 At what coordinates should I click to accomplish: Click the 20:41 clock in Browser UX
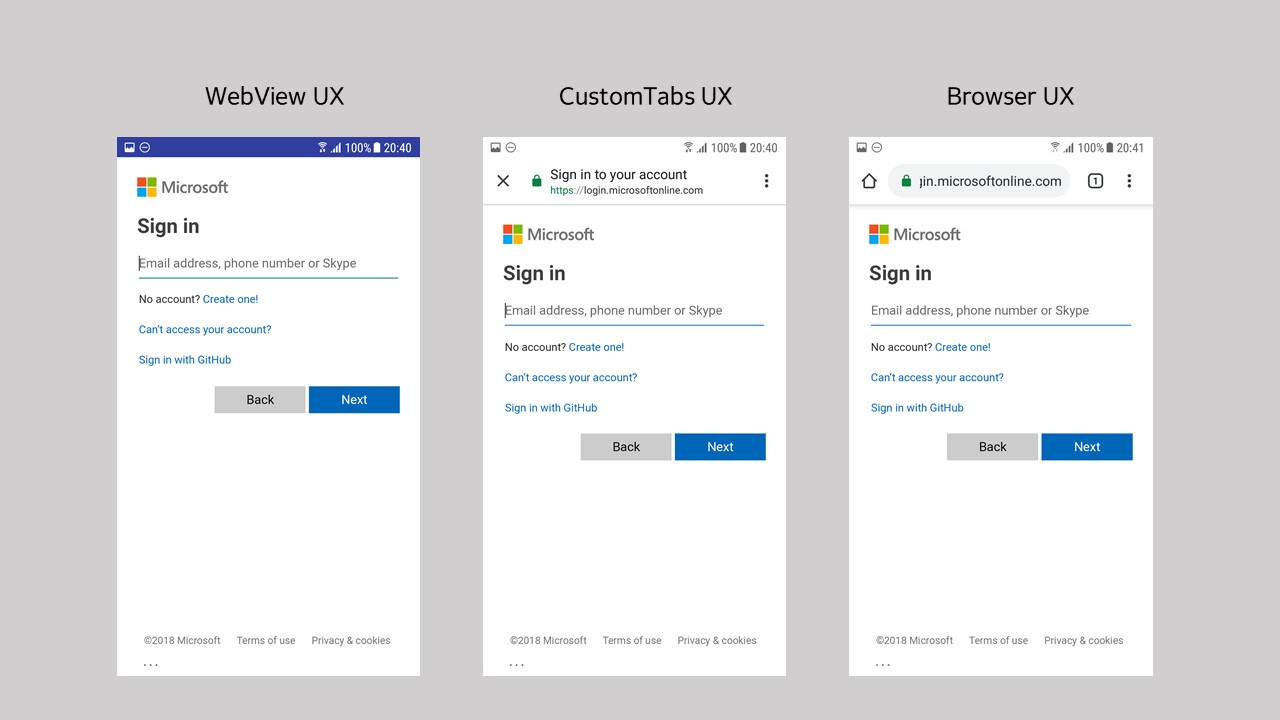point(1130,148)
